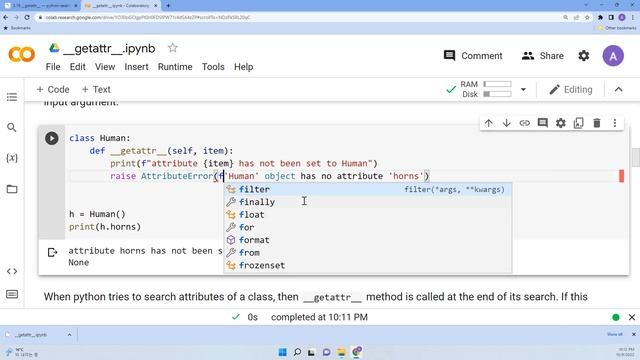Select 'float' autocomplete suggestion
Viewport: 640px width, 360px height.
click(368, 215)
